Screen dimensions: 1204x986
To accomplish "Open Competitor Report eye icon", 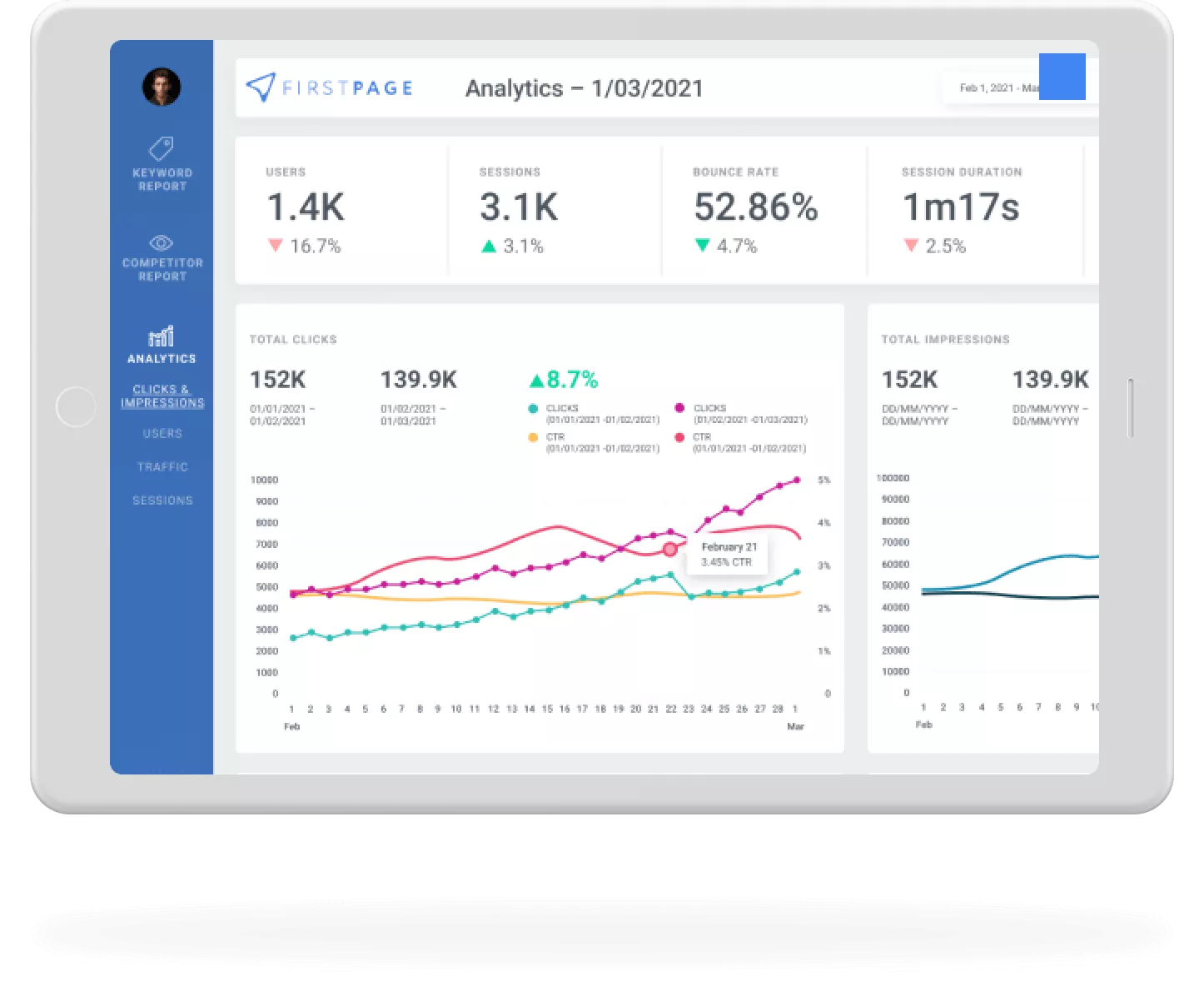I will 161,242.
